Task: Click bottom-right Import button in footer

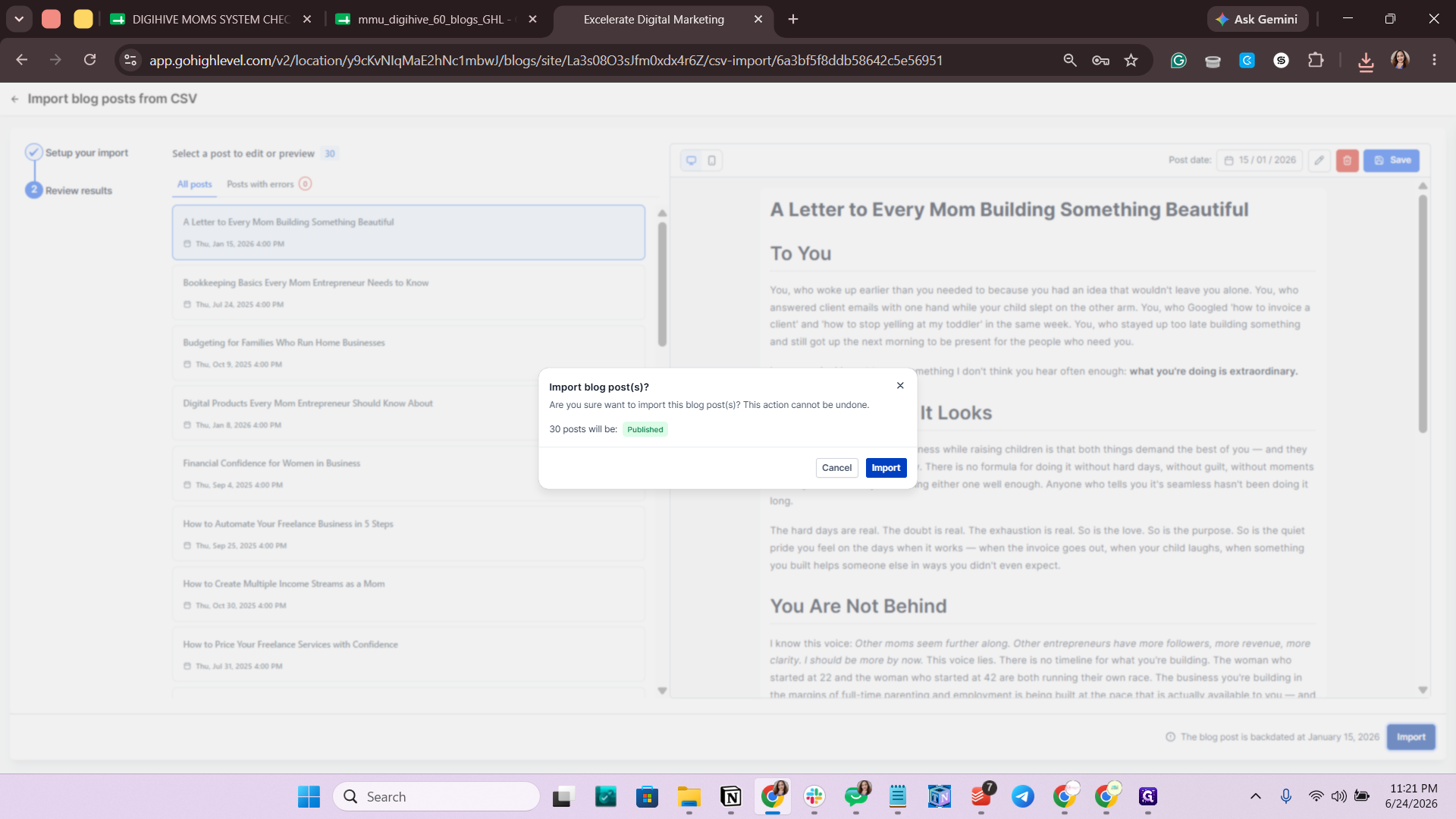Action: 1410,737
